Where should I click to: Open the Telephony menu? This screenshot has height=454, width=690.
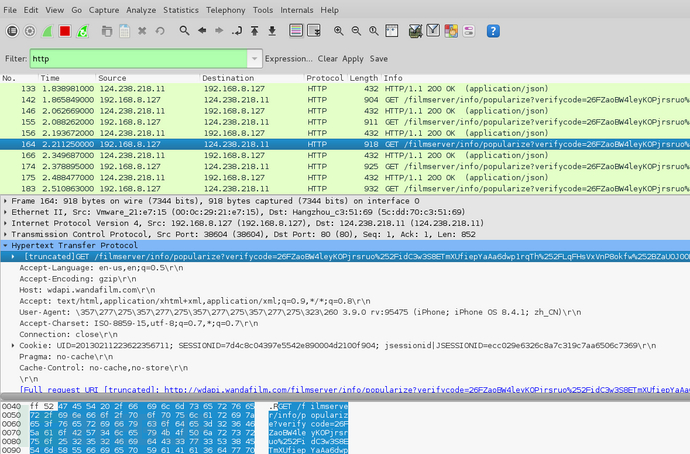[x=226, y=10]
